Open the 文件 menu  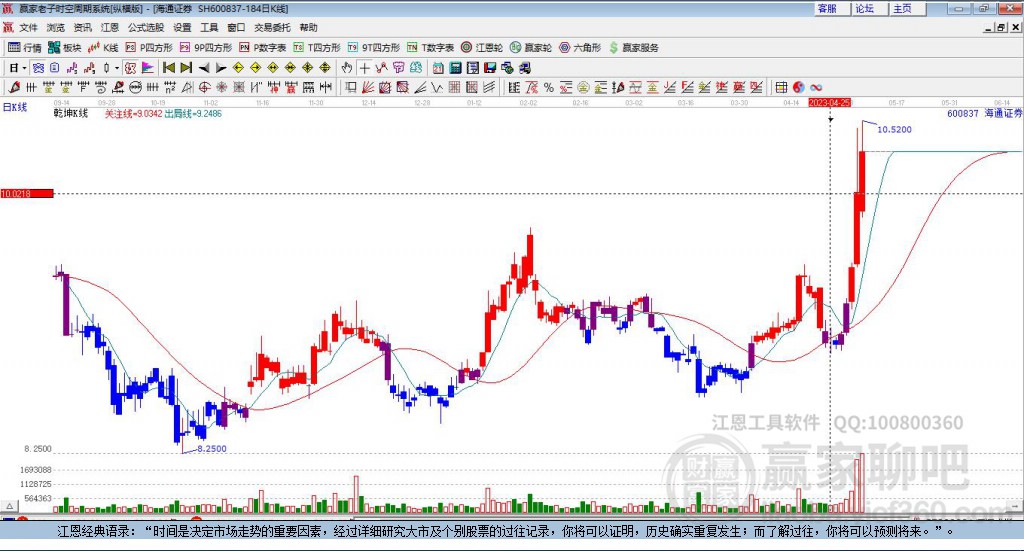coord(29,27)
